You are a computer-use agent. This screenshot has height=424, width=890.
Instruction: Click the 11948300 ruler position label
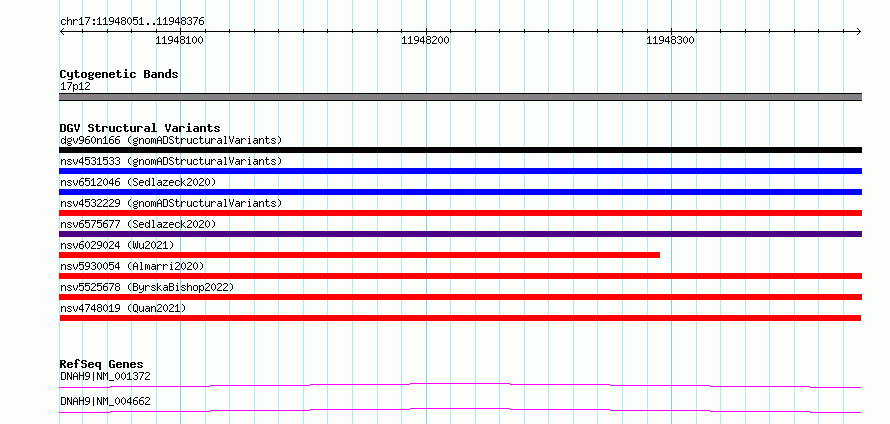(x=671, y=40)
